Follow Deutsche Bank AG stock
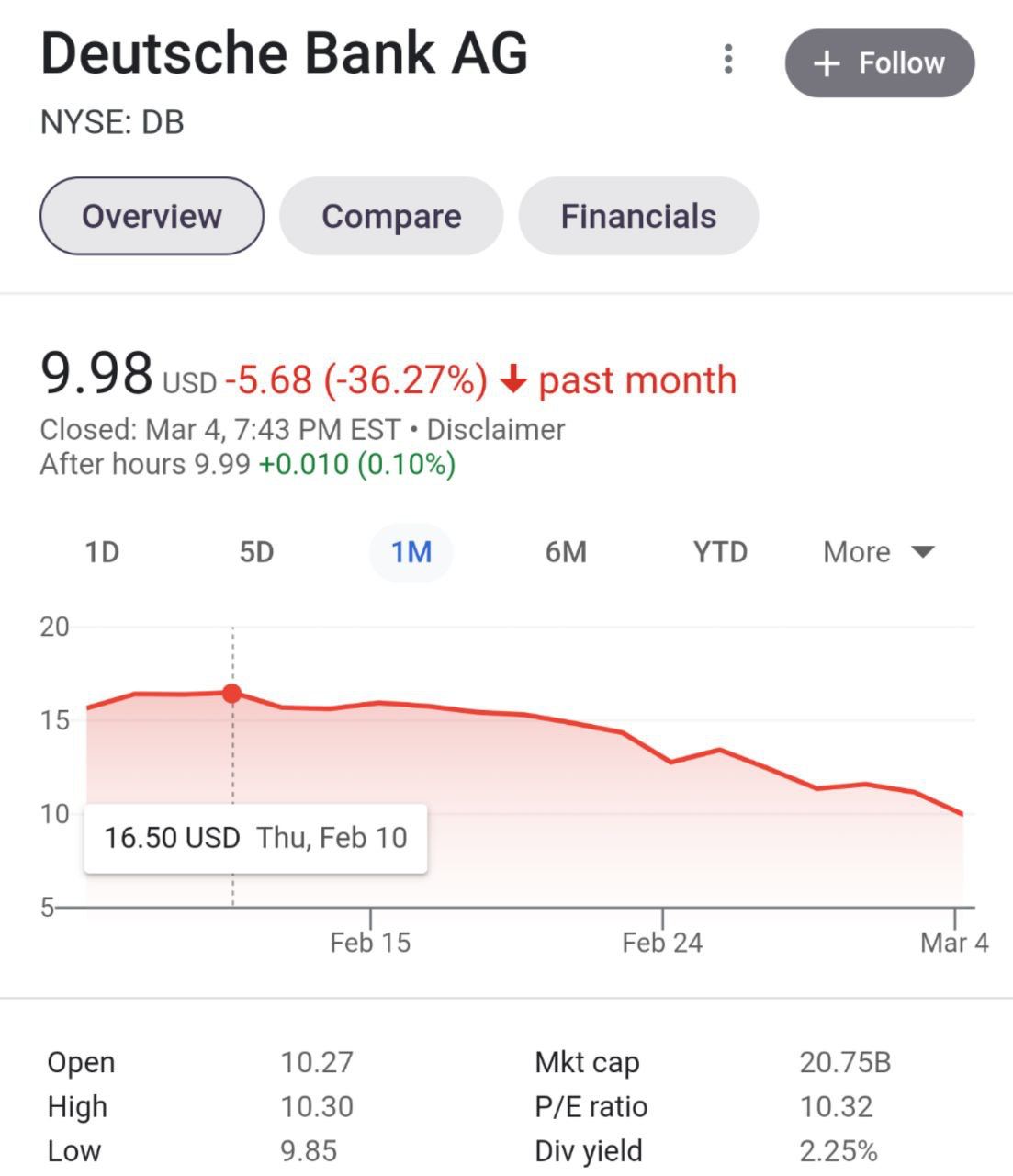 [879, 63]
